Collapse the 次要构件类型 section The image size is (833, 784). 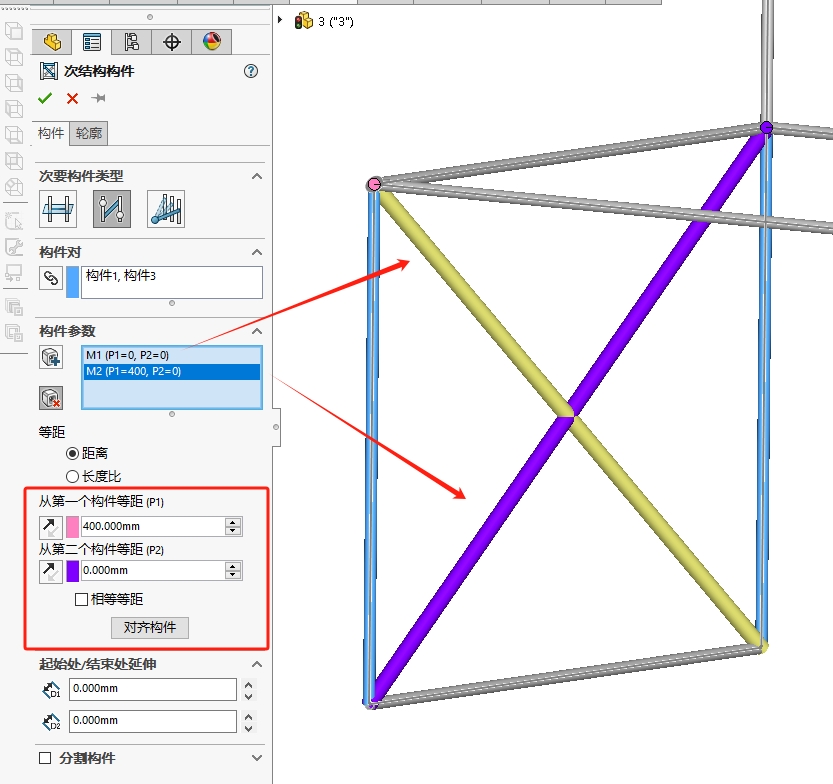pyautogui.click(x=256, y=176)
